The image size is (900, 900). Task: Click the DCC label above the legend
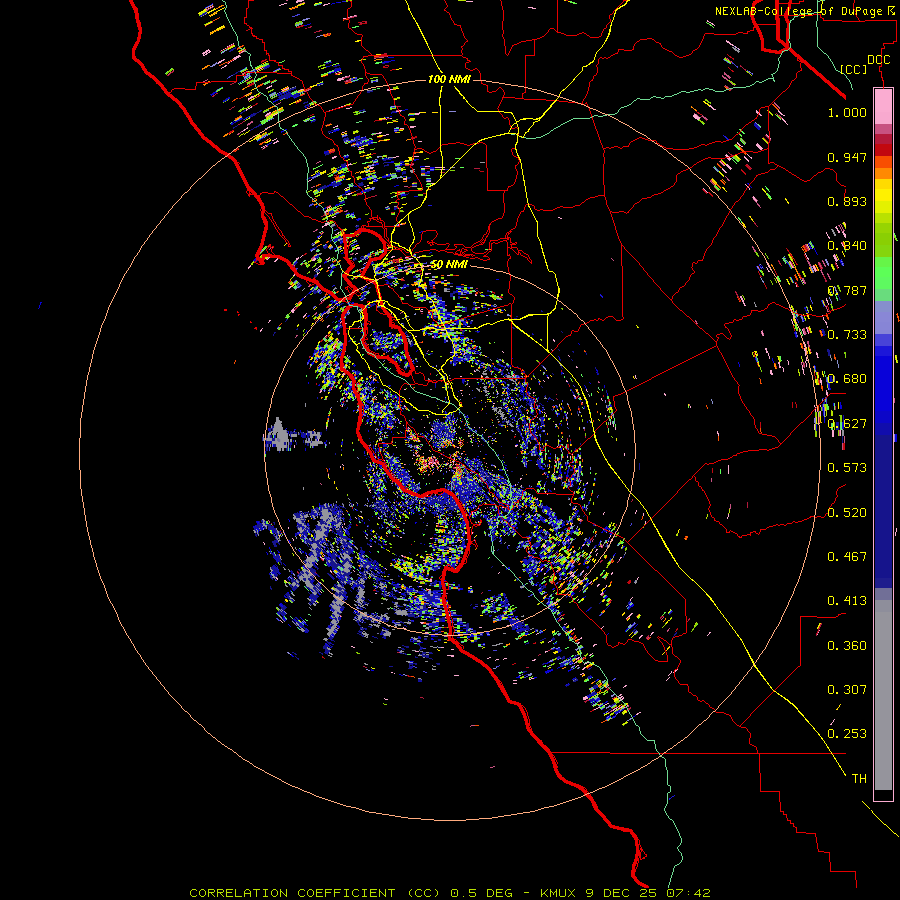(878, 60)
